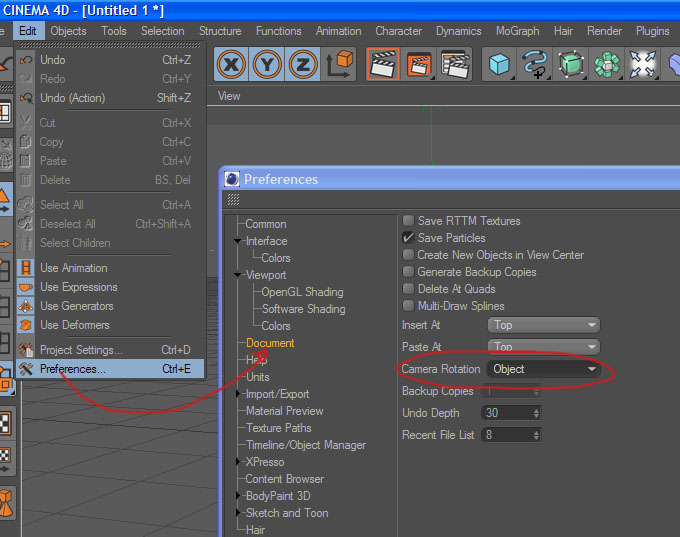Open the Objects menu
Viewport: 680px width, 537px height.
pos(68,31)
